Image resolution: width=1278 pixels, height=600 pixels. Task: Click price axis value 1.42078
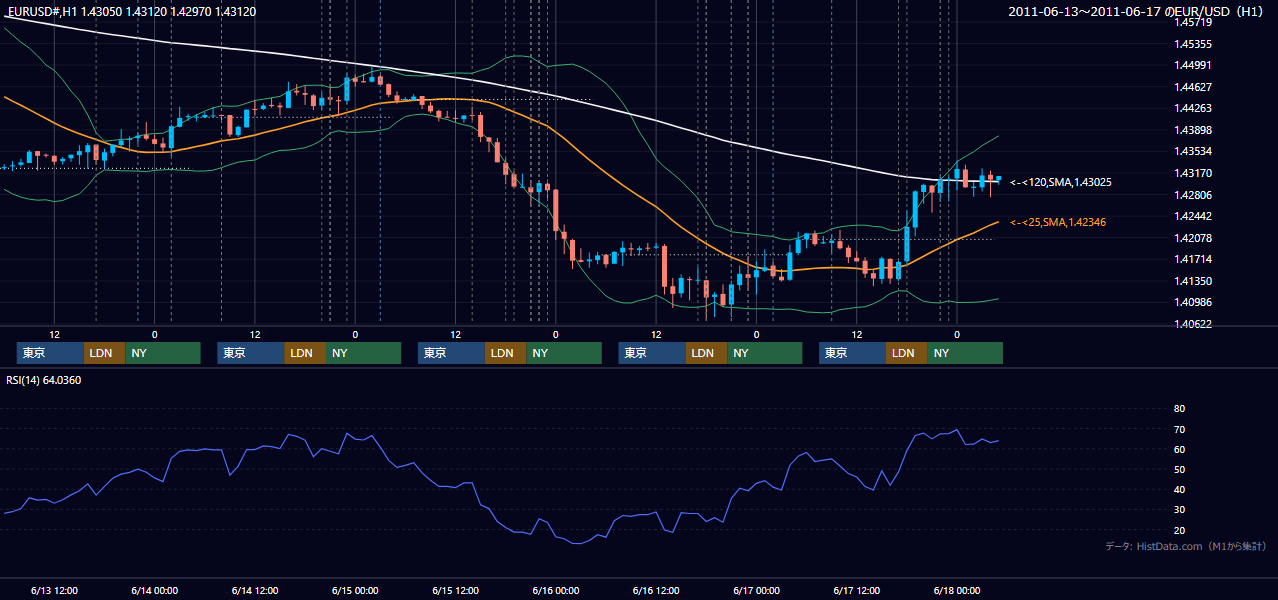tap(1193, 238)
